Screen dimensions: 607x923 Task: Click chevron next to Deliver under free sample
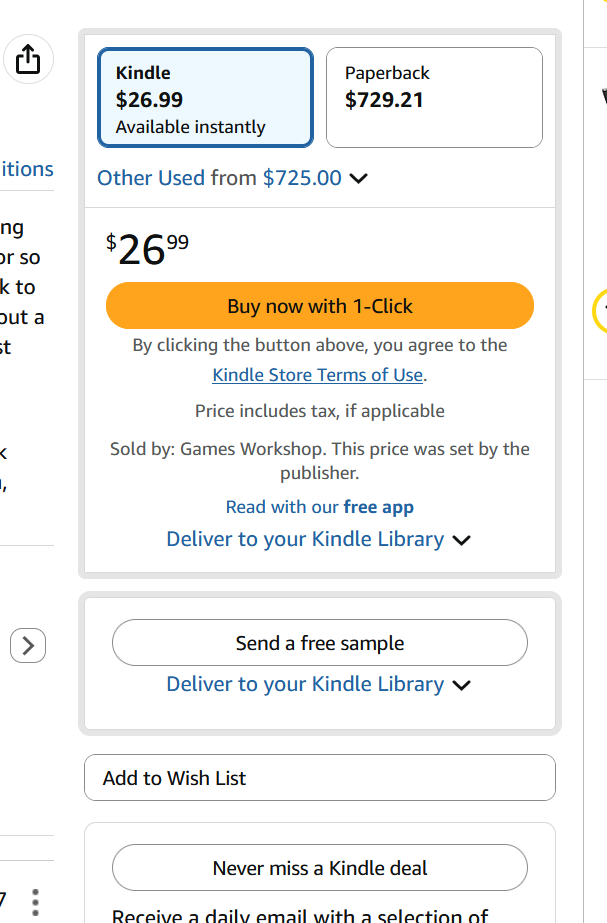click(x=462, y=685)
